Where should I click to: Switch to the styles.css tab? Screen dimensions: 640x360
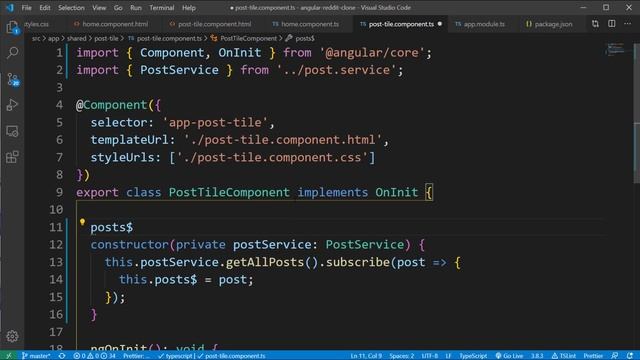(36, 24)
